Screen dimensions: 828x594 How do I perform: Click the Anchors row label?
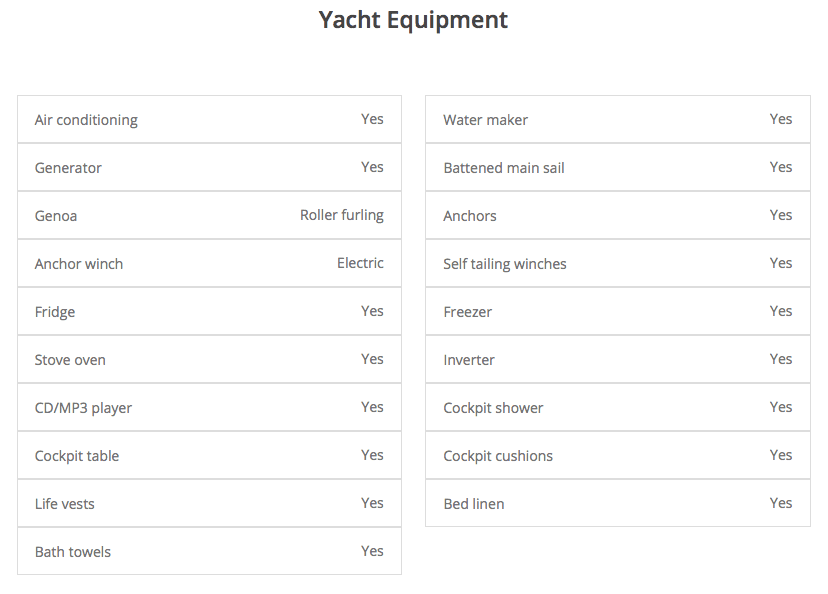click(470, 216)
